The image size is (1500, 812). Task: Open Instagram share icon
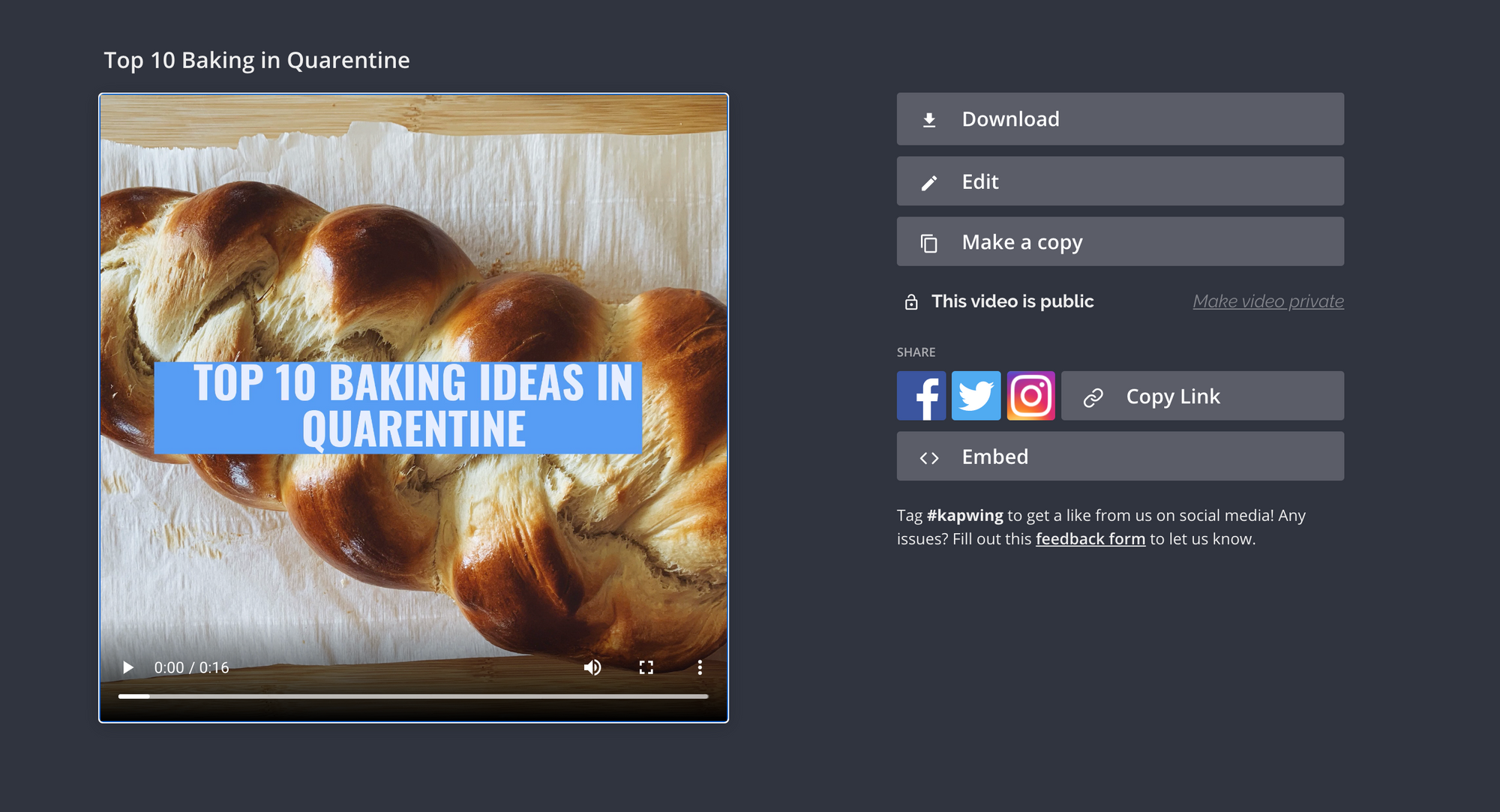[1030, 396]
